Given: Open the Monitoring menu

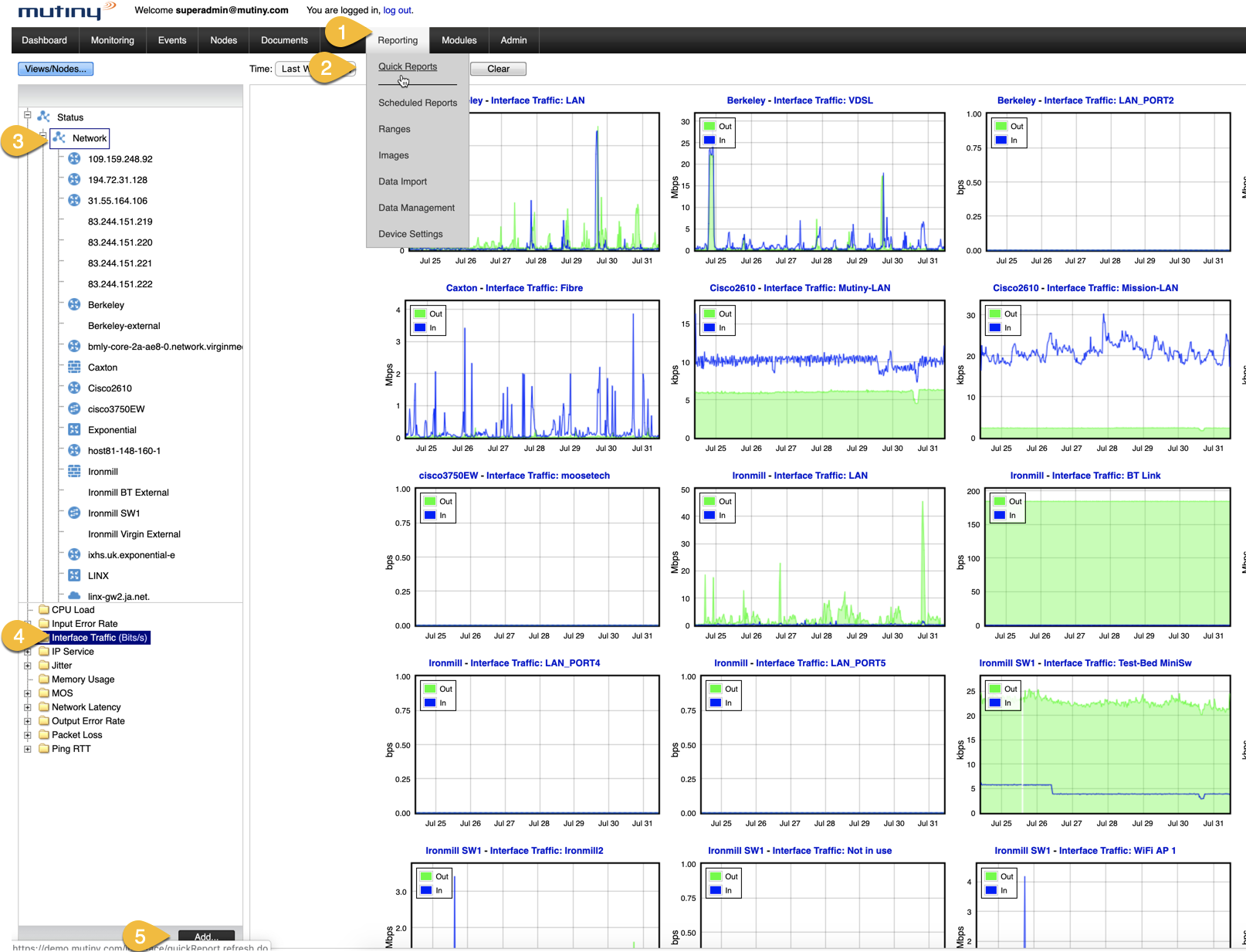Looking at the screenshot, I should pyautogui.click(x=113, y=40).
